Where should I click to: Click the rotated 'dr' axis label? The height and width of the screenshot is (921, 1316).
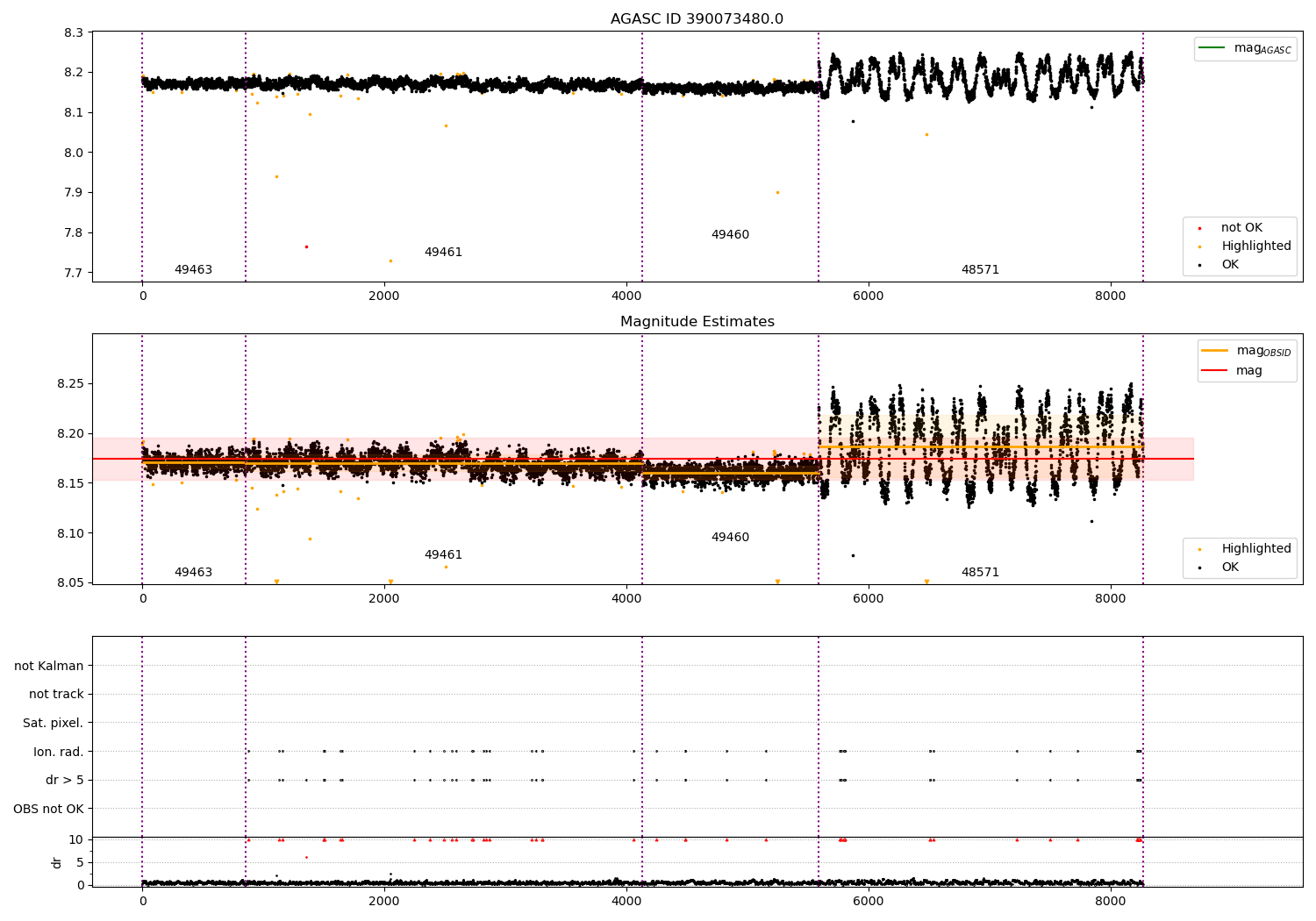click(57, 862)
